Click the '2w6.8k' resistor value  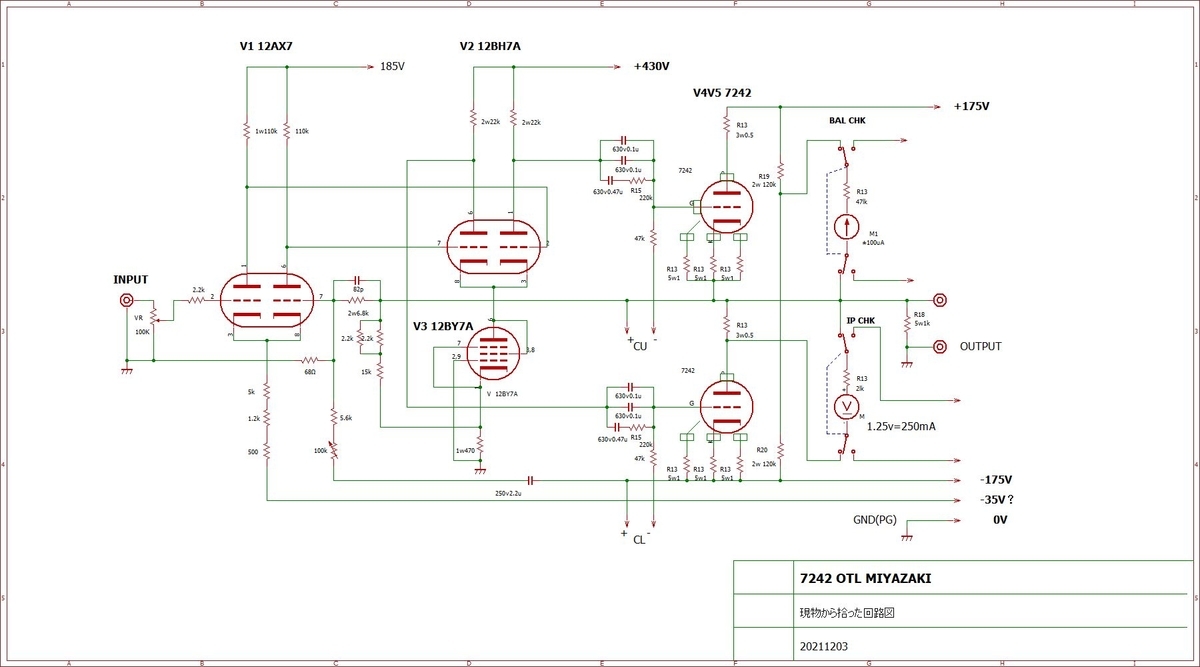pos(358,313)
